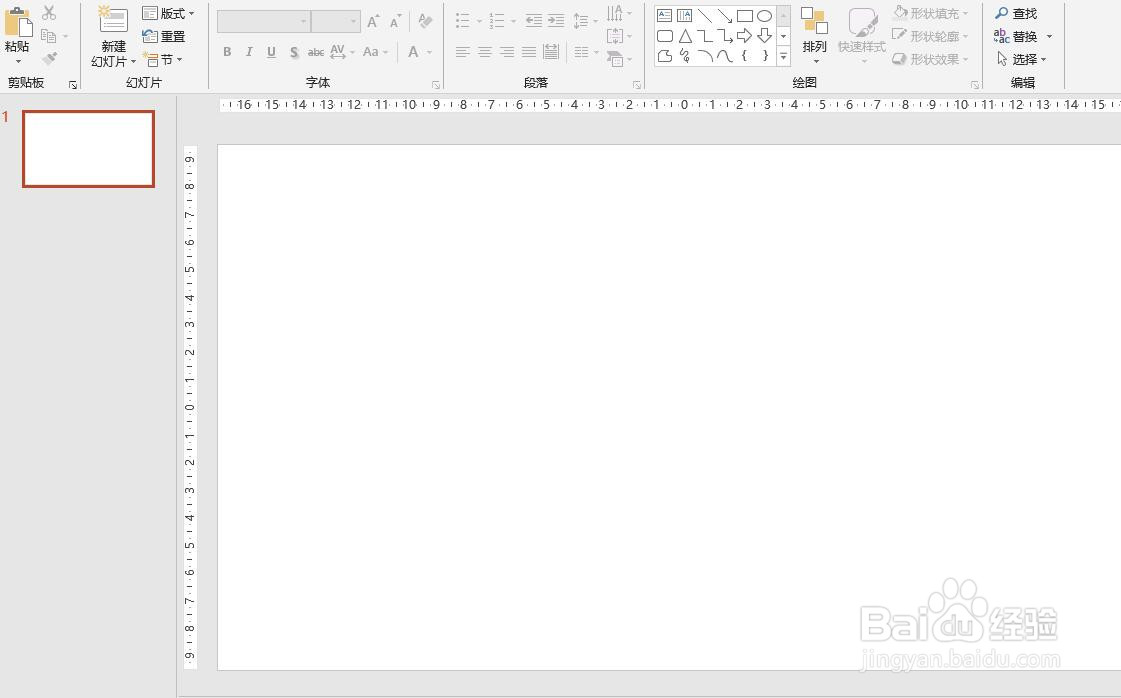Click the 替换 replace button
The height and width of the screenshot is (698, 1121).
click(x=1016, y=36)
